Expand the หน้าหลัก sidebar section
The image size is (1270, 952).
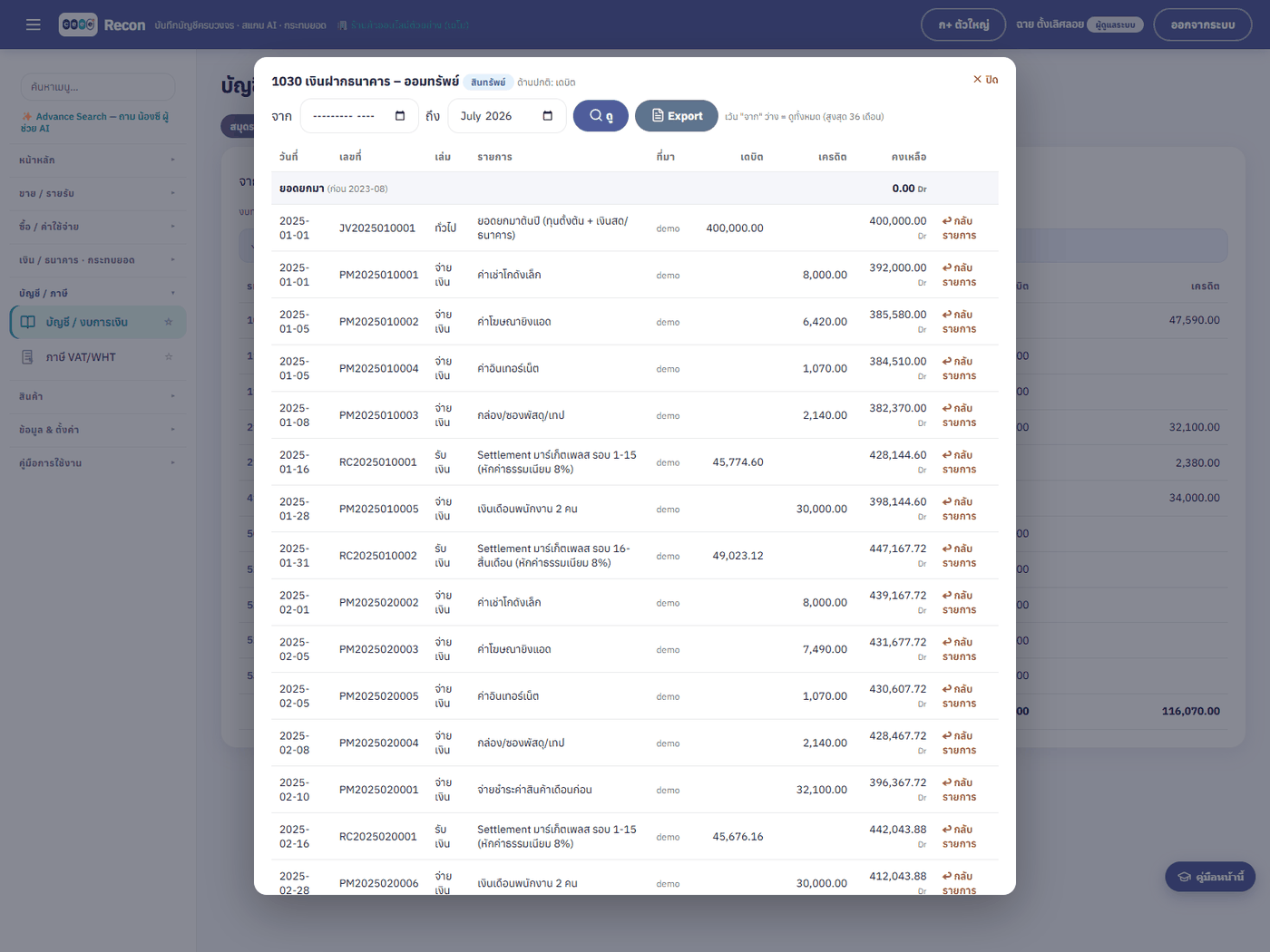[97, 160]
